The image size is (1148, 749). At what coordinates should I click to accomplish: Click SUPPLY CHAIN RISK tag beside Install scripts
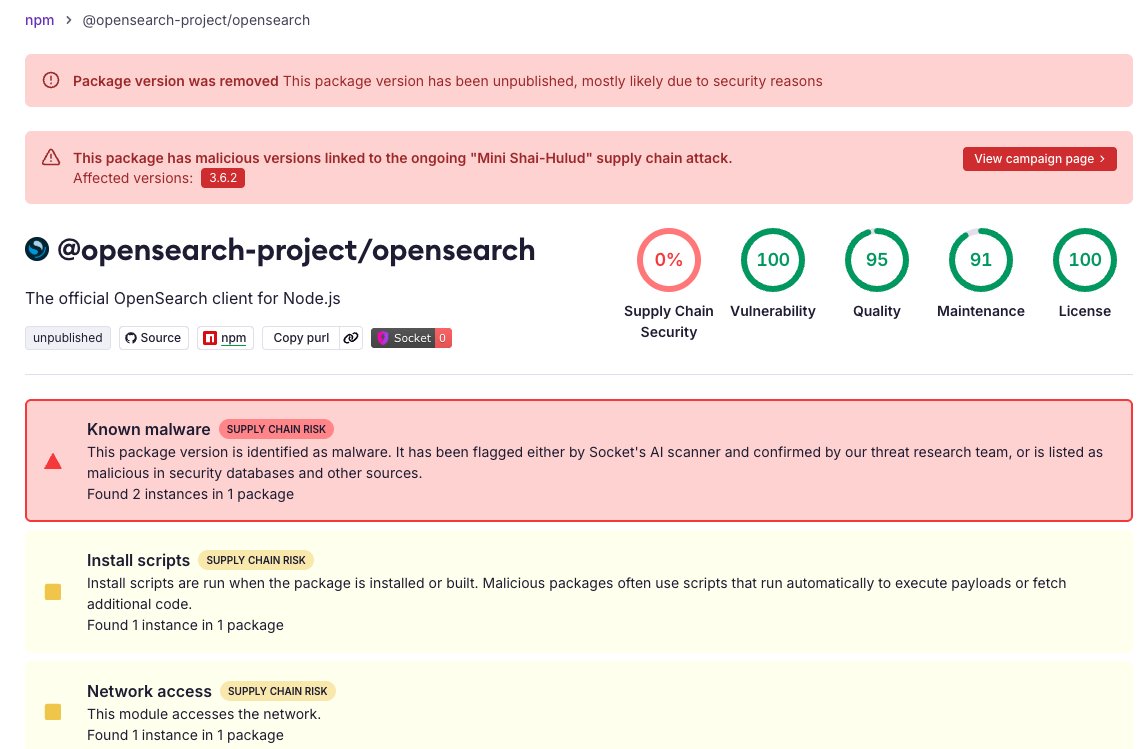(x=256, y=560)
